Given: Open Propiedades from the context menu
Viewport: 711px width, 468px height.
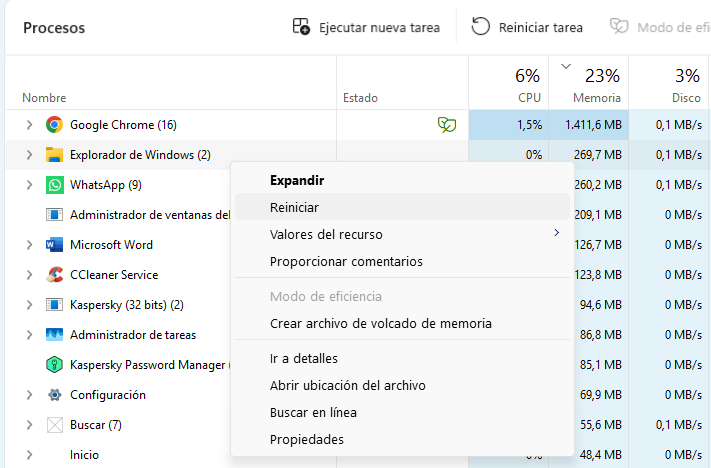Looking at the screenshot, I should (402, 439).
